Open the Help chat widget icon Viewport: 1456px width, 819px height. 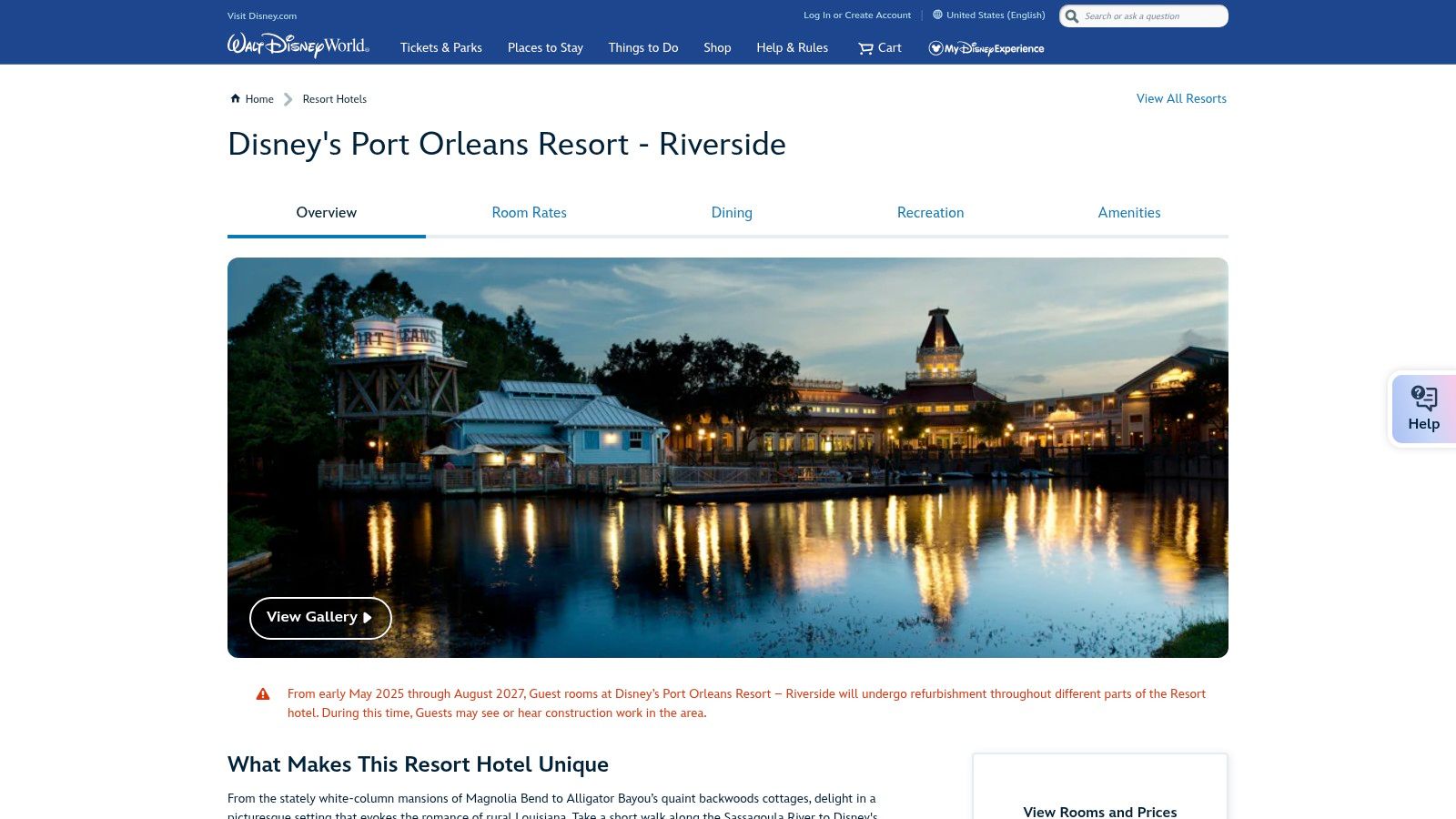(x=1422, y=396)
